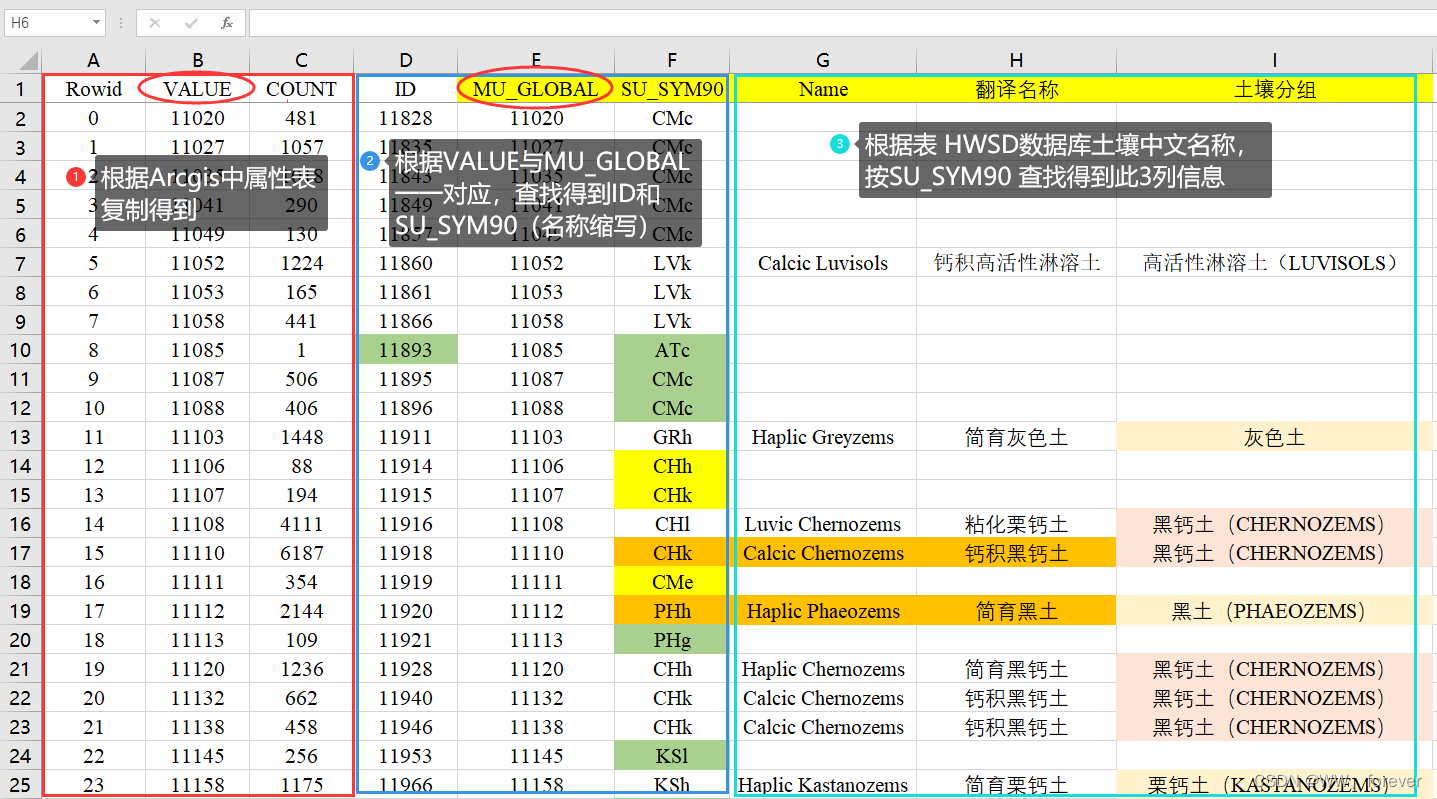Select column B header
This screenshot has width=1437, height=799.
[x=198, y=60]
